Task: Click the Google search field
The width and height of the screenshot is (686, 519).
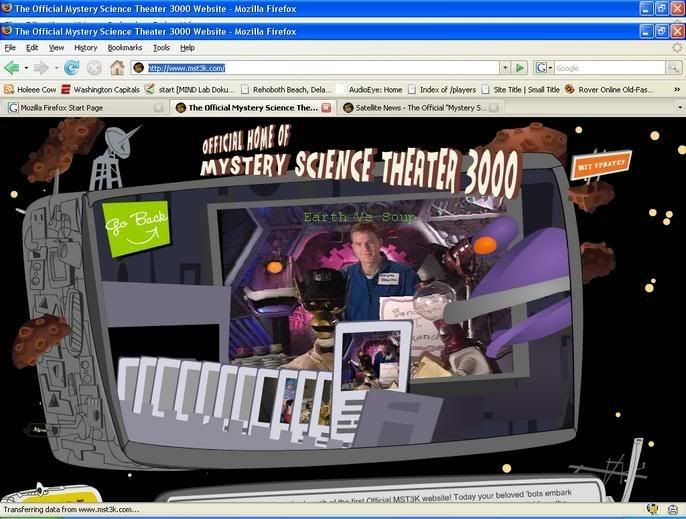Action: click(609, 68)
